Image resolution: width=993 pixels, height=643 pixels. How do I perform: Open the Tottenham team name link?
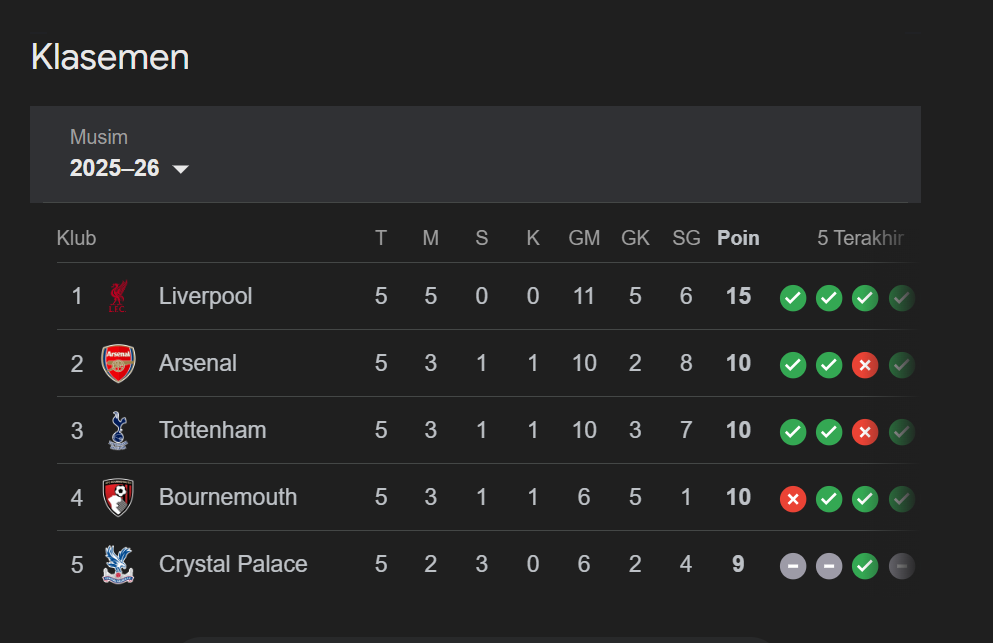click(212, 430)
